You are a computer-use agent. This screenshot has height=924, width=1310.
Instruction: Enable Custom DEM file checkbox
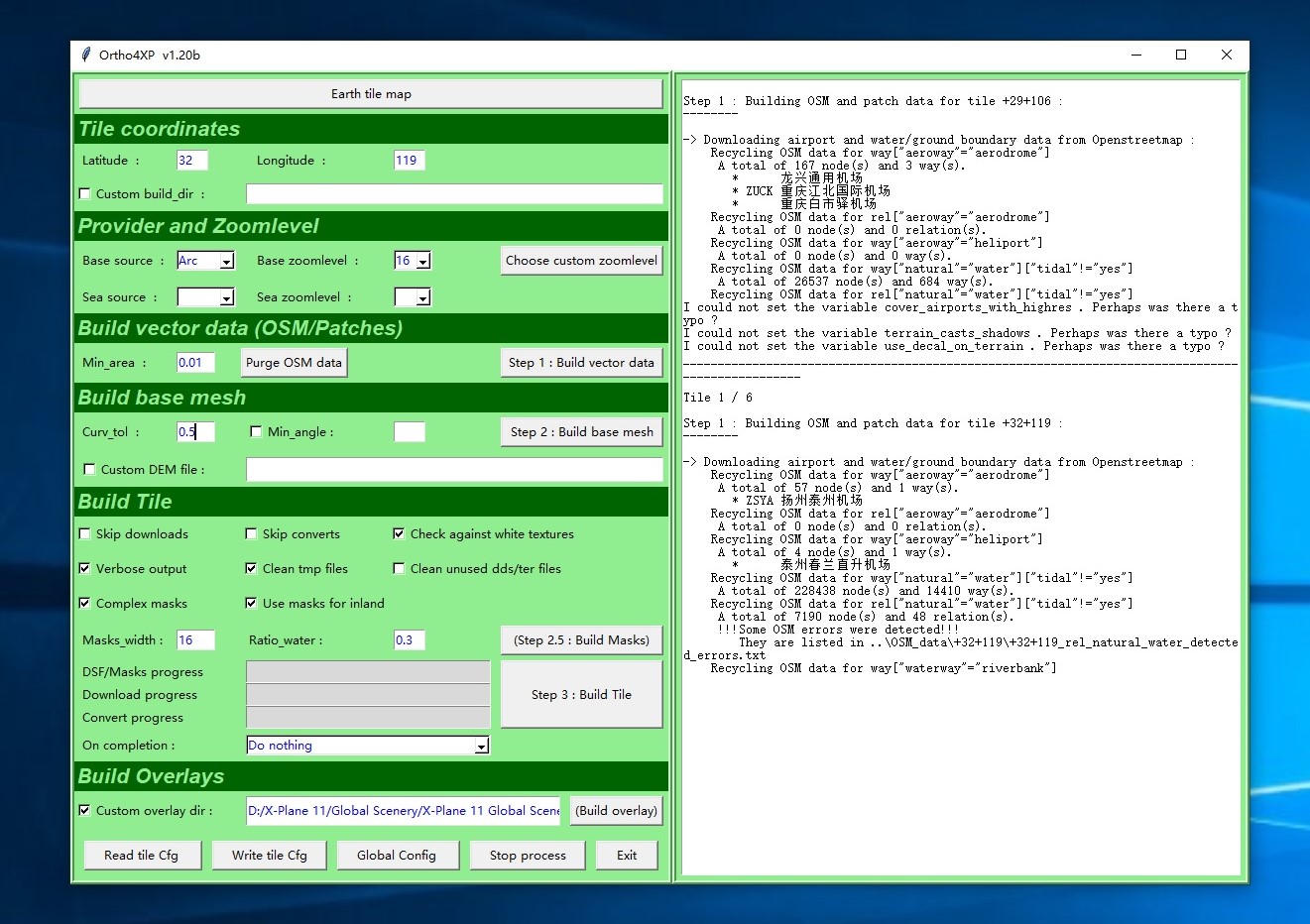point(90,470)
